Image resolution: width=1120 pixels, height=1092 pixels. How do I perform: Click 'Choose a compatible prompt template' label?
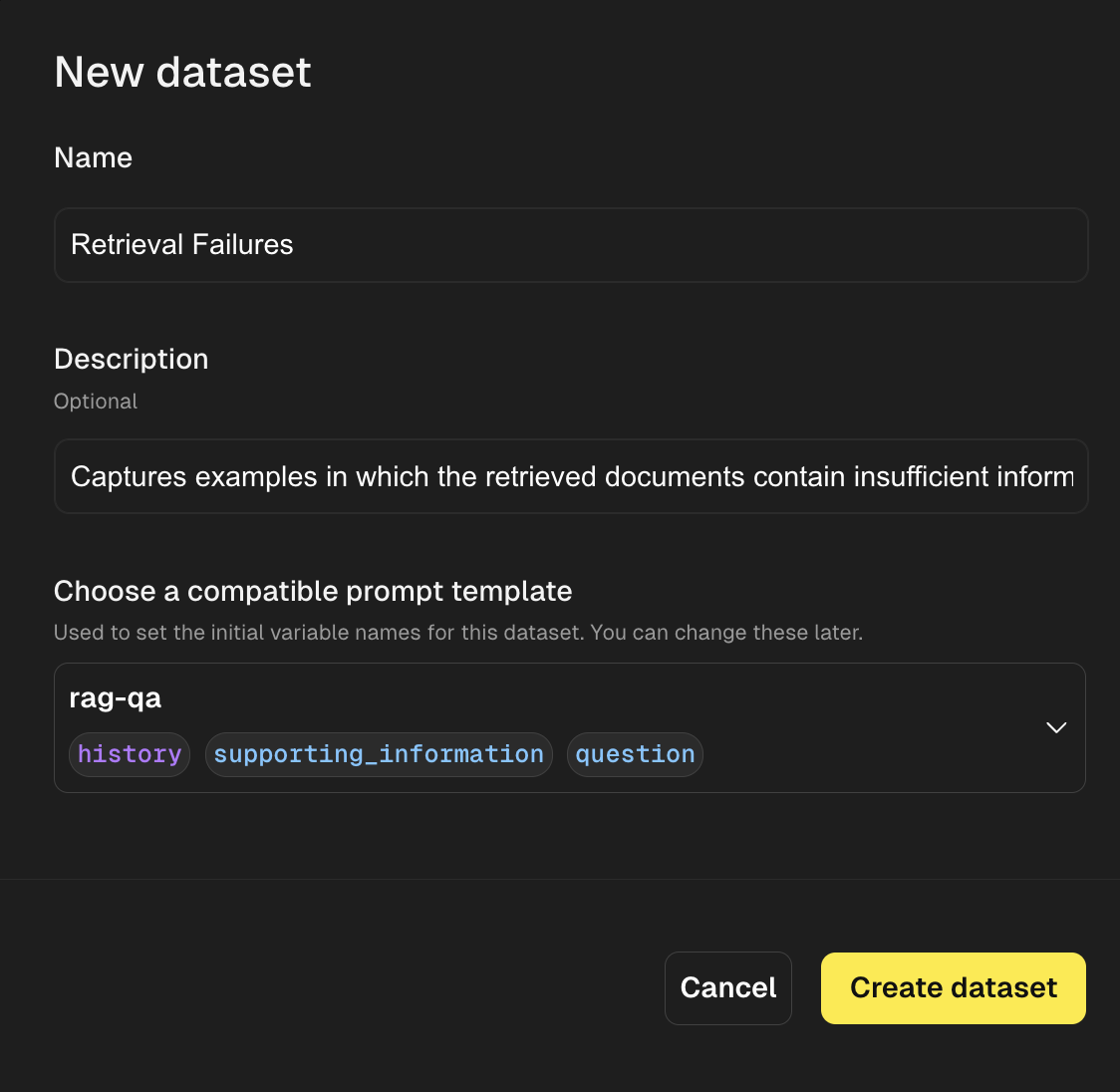313,591
